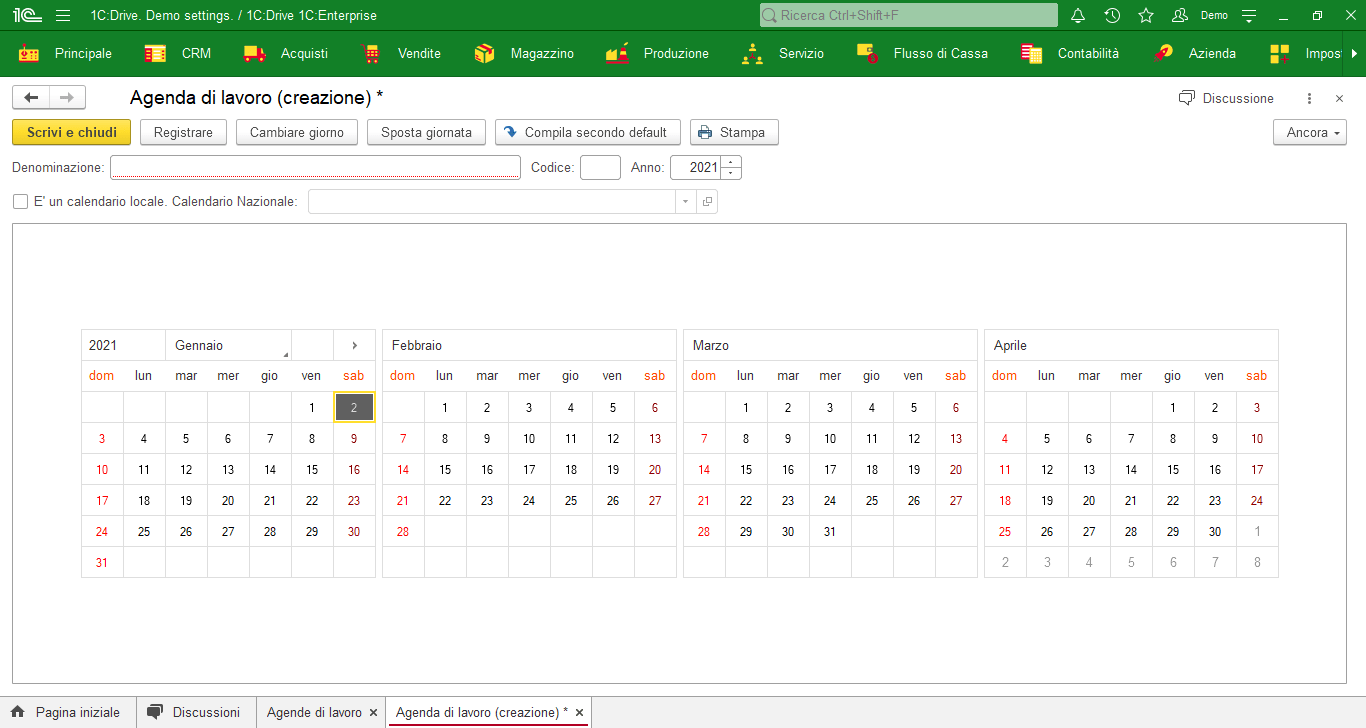Click the Produzione factory icon
The width and height of the screenshot is (1366, 728).
point(617,54)
